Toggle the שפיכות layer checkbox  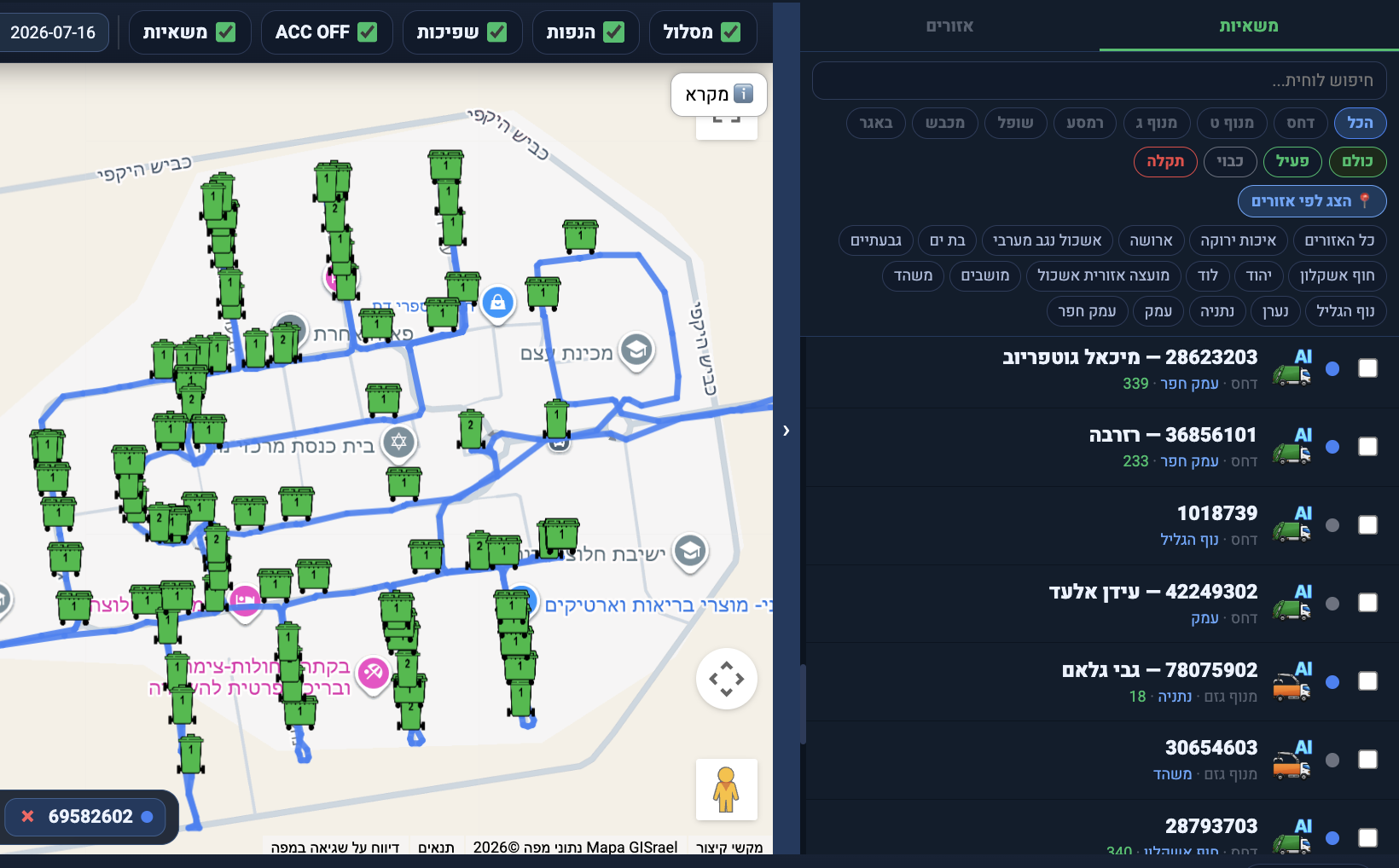tap(496, 32)
